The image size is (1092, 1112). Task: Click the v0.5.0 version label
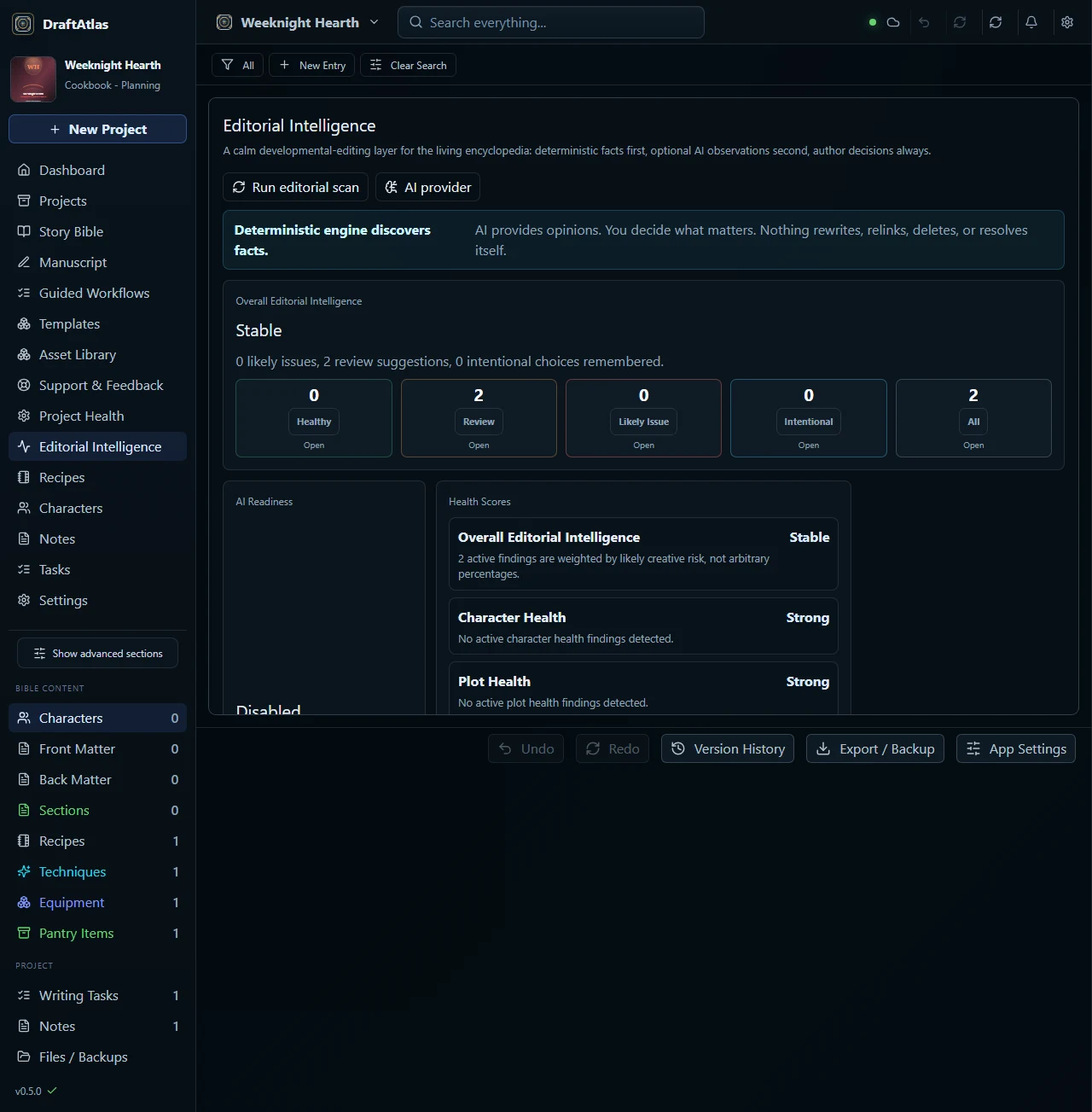click(x=28, y=1091)
